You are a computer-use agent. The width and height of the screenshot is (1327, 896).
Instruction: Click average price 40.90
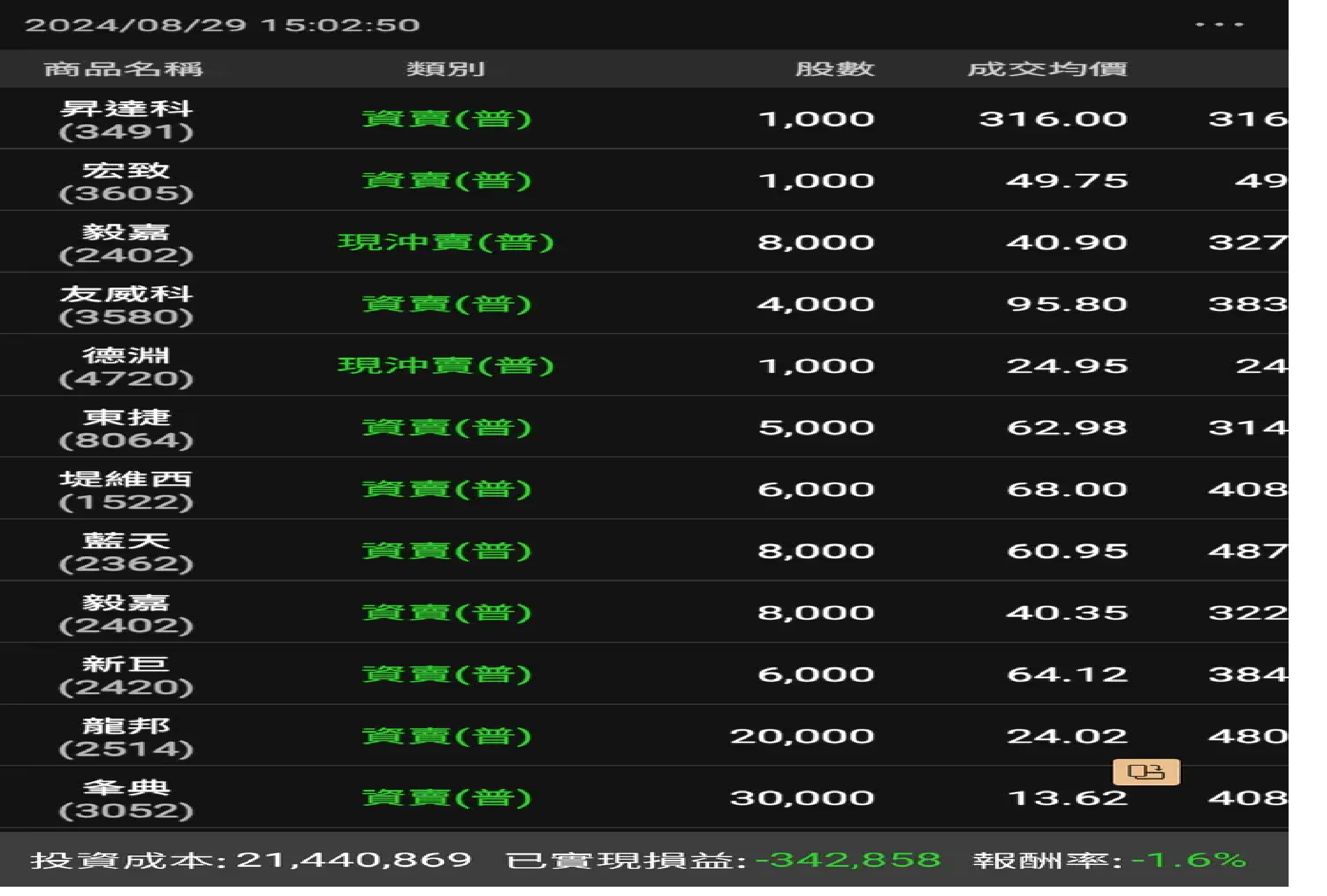pos(1066,242)
